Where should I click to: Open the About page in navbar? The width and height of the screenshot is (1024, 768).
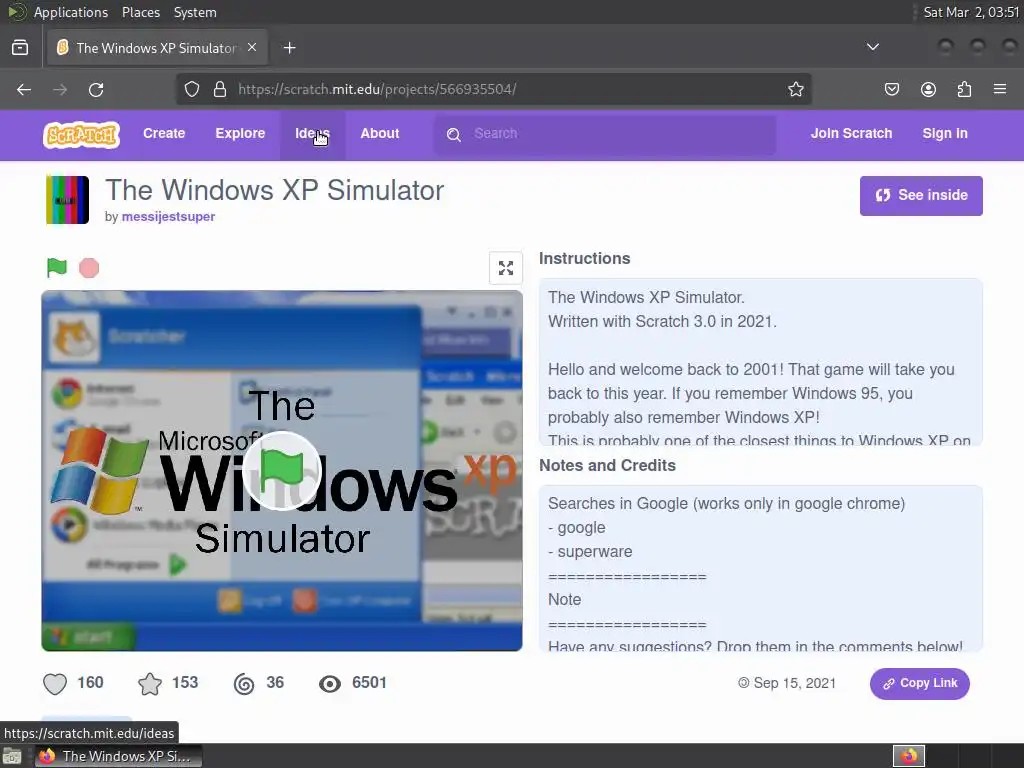coord(379,133)
